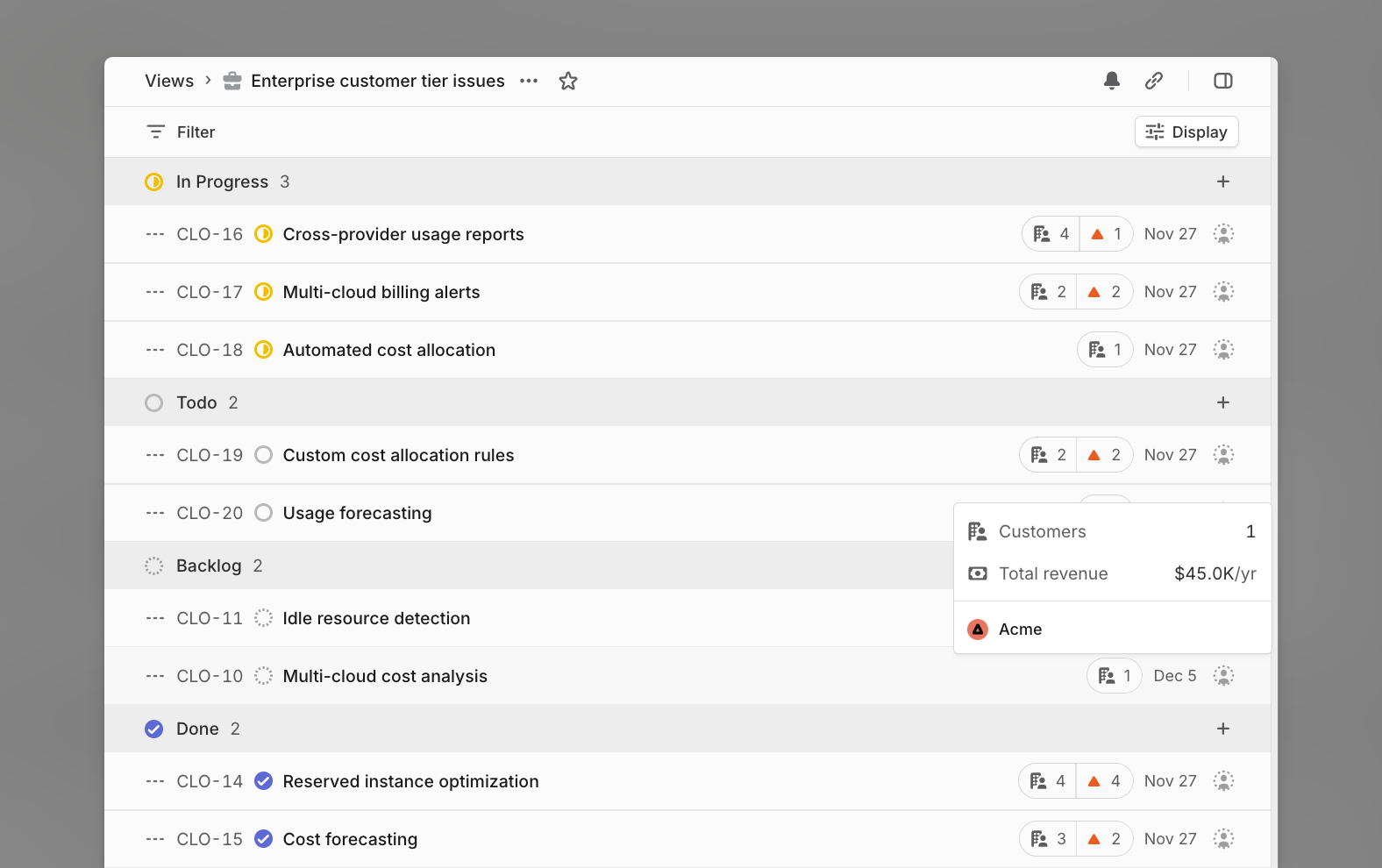Open the Display options dropdown

1186,132
